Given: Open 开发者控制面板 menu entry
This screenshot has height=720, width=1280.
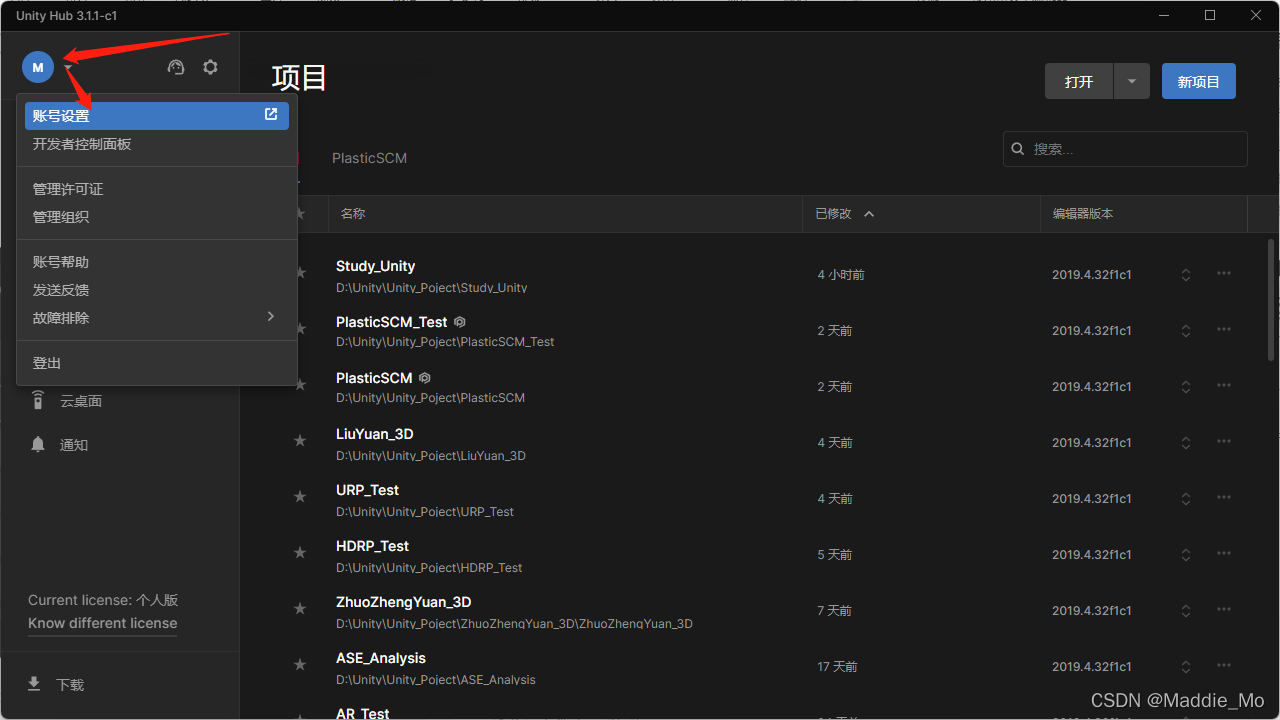Looking at the screenshot, I should [x=157, y=144].
